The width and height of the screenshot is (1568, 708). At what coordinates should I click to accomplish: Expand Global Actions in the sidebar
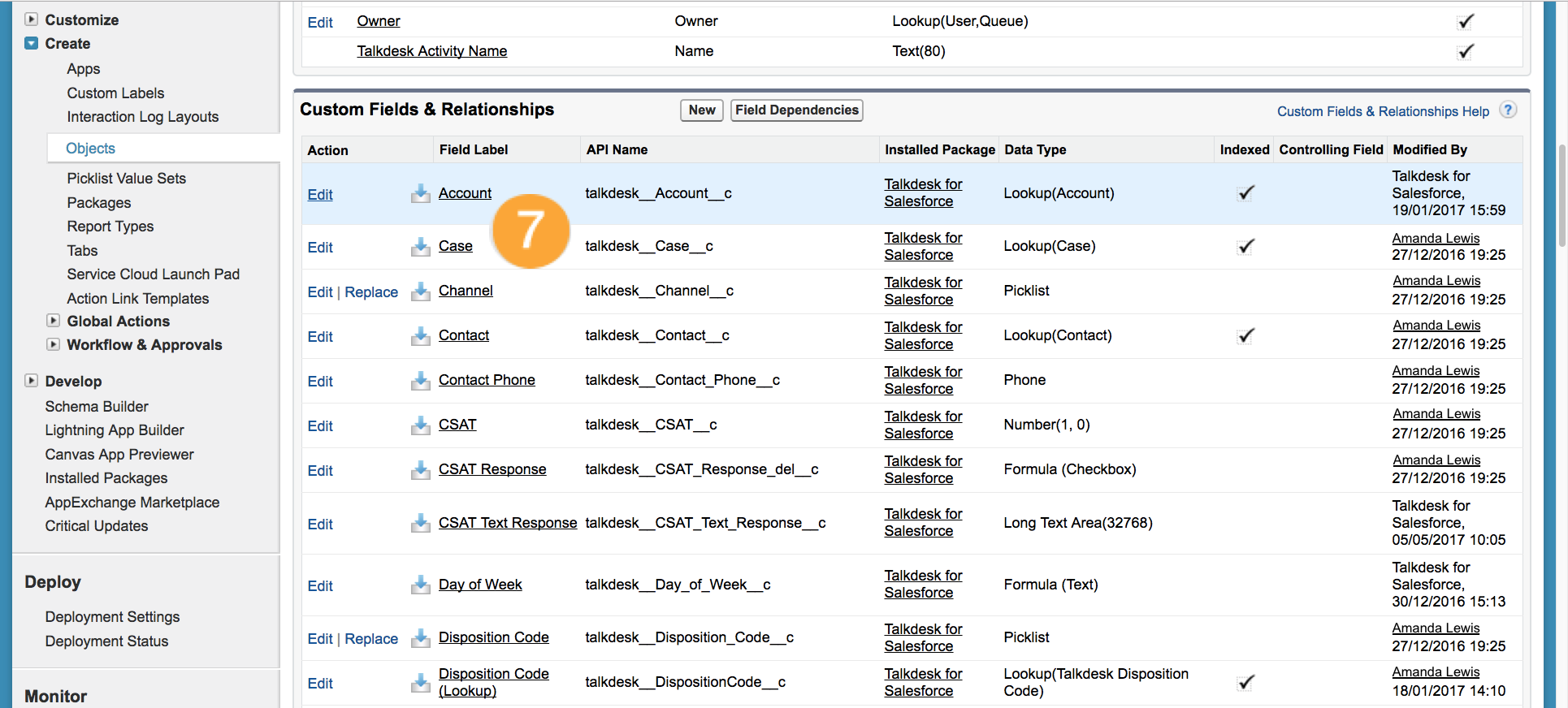tap(53, 321)
